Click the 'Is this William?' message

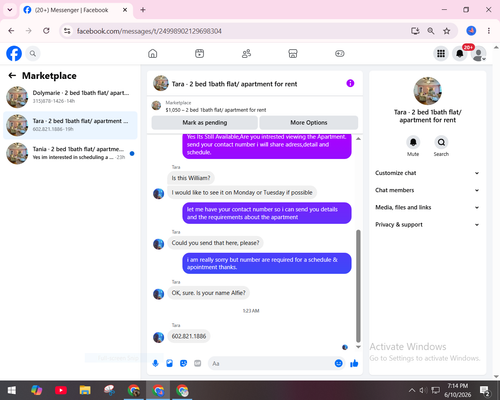(x=191, y=178)
